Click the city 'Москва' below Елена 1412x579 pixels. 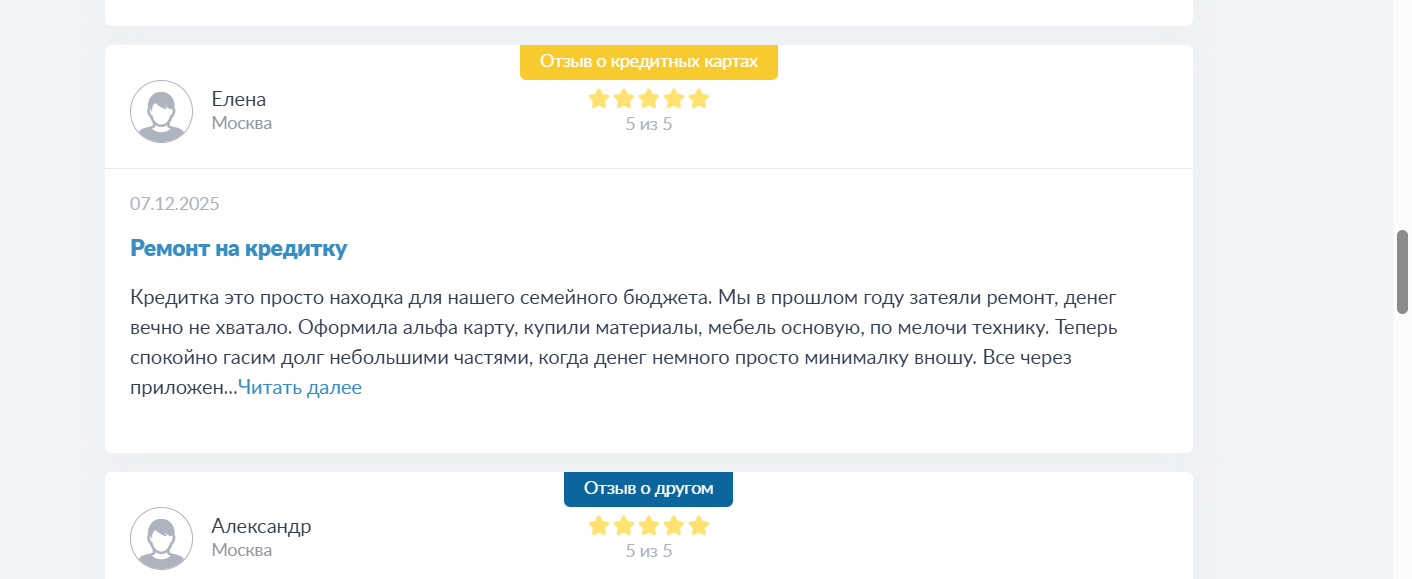click(242, 123)
